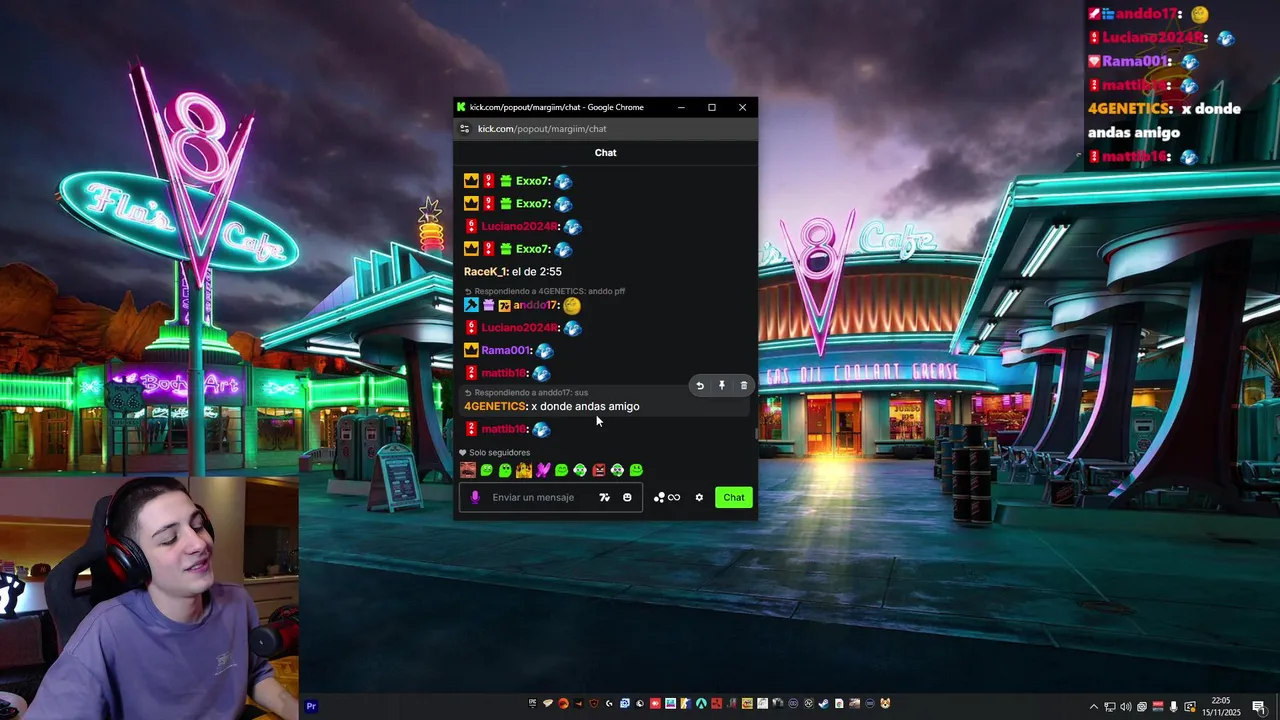Click the Chrome address bar URL
Image resolution: width=1280 pixels, height=720 pixels.
click(542, 129)
